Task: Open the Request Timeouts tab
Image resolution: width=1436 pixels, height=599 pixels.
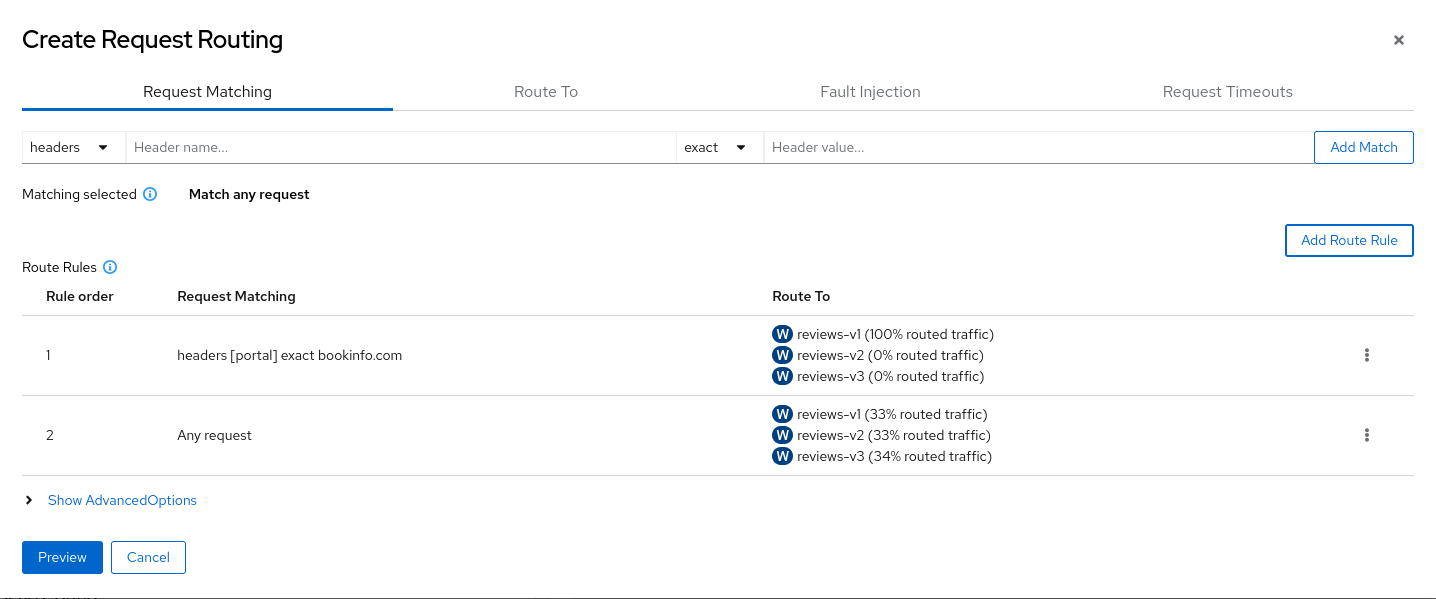Action: pyautogui.click(x=1227, y=91)
